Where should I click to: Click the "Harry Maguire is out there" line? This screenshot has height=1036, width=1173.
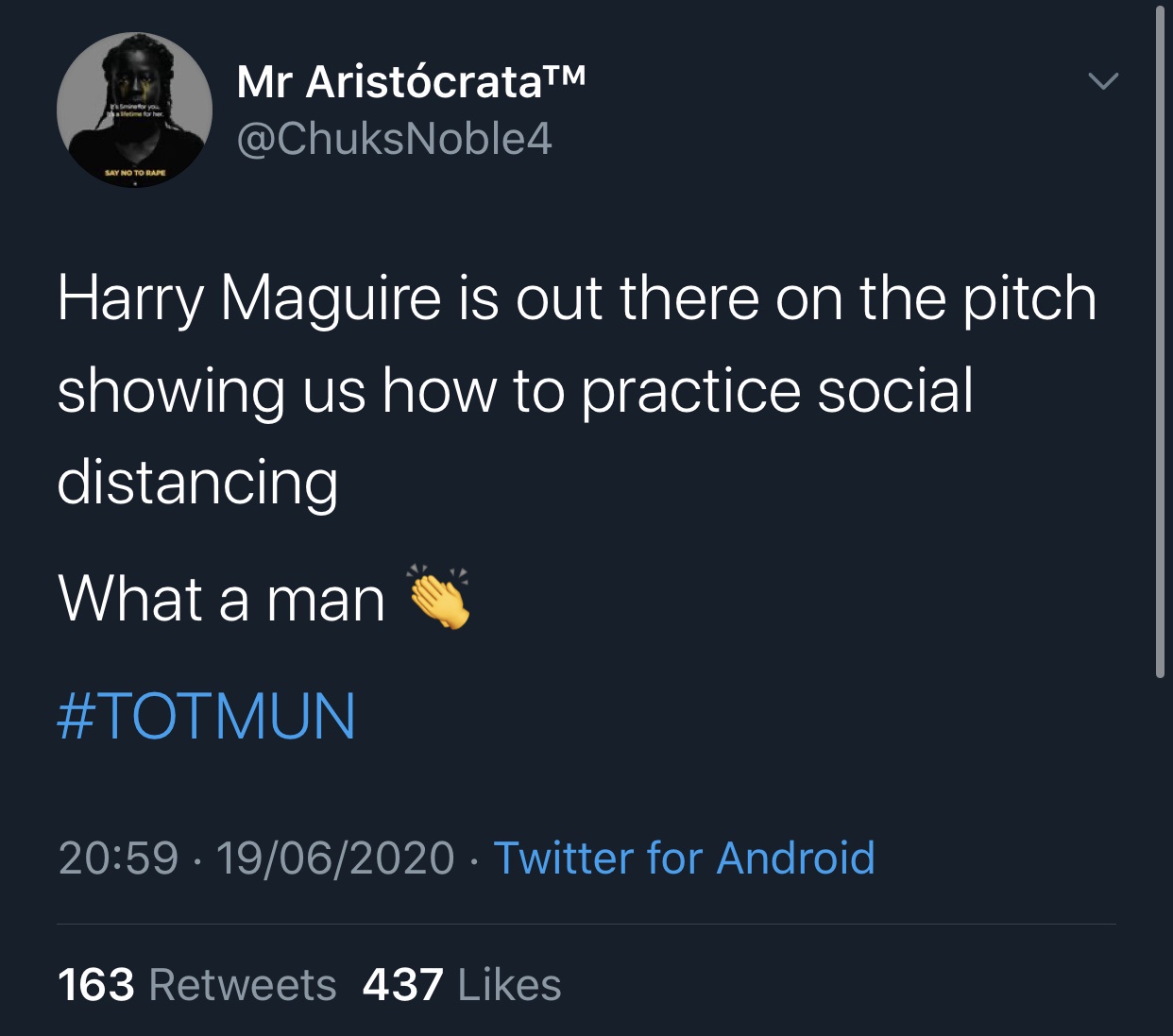pos(576,298)
